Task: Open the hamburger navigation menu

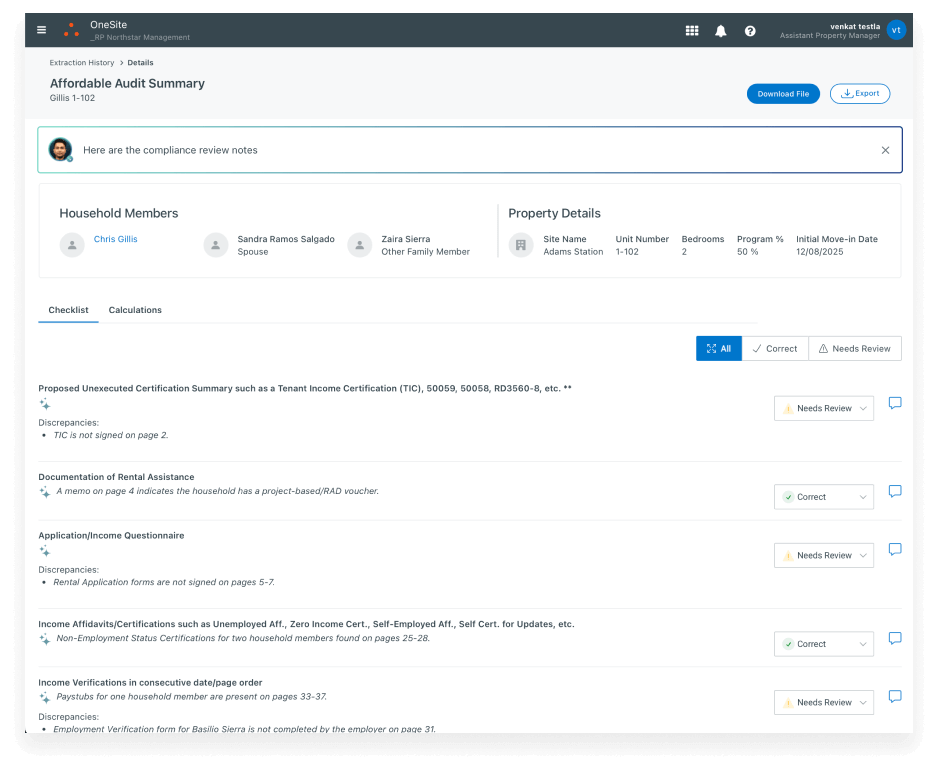Action: pyautogui.click(x=42, y=30)
